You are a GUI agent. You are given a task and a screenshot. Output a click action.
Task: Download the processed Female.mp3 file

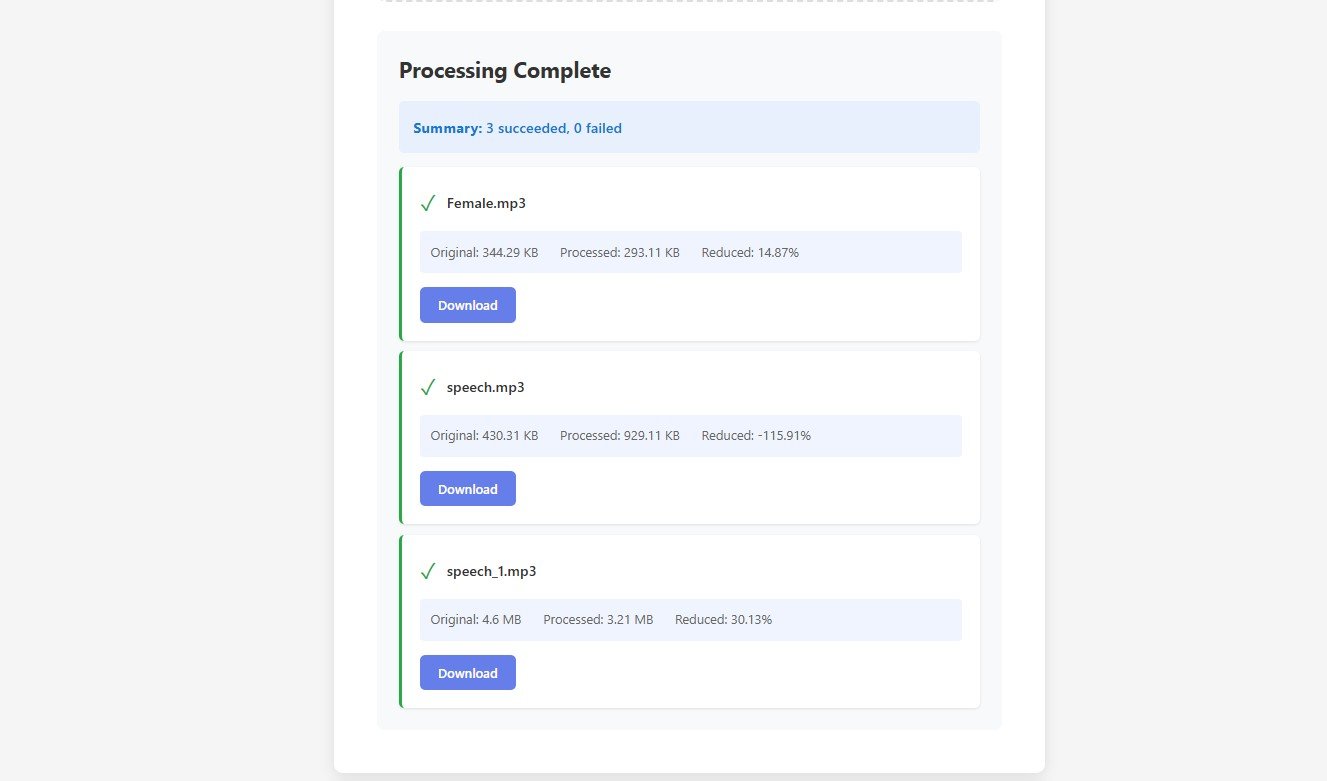(467, 305)
